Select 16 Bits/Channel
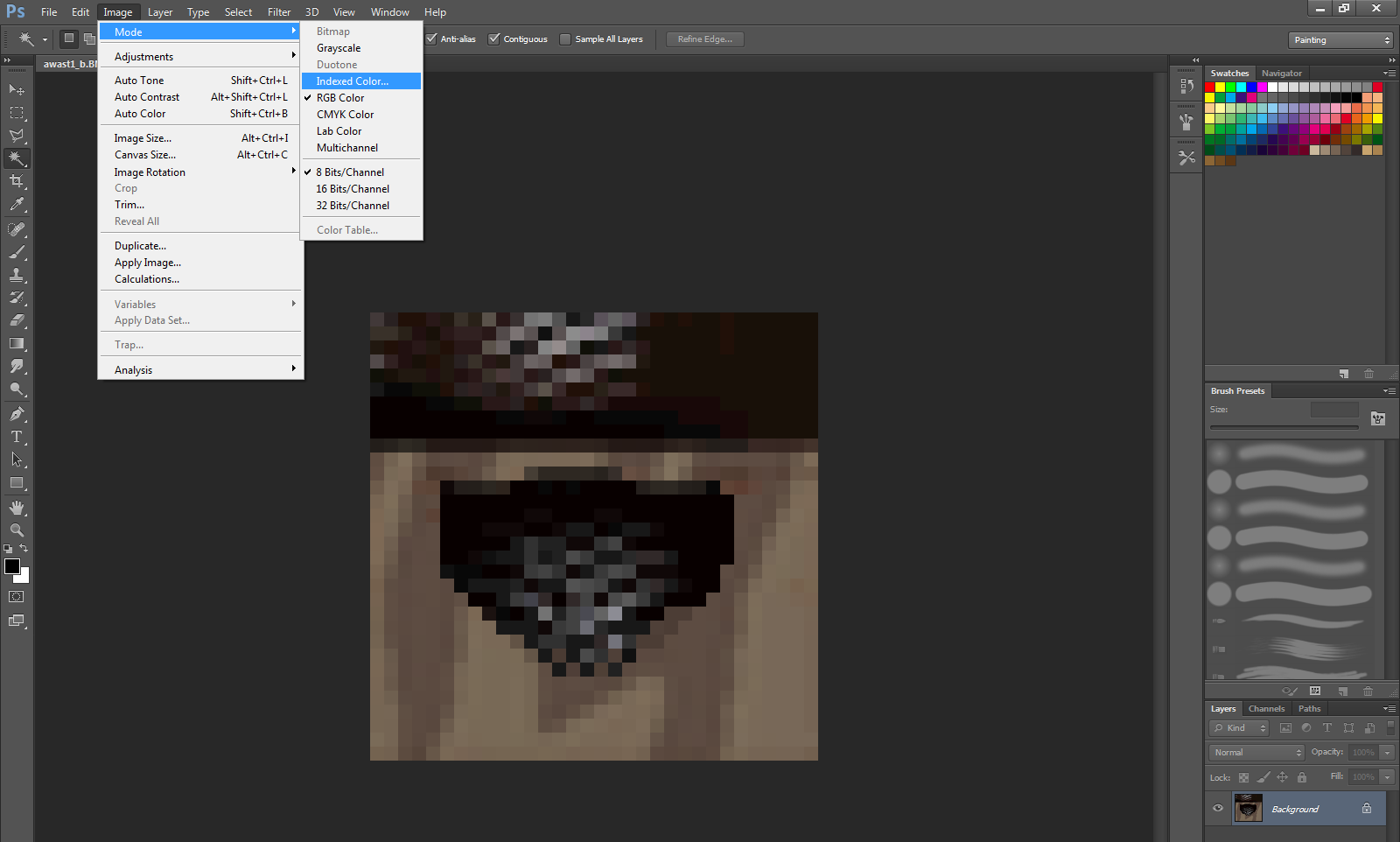 (x=361, y=189)
